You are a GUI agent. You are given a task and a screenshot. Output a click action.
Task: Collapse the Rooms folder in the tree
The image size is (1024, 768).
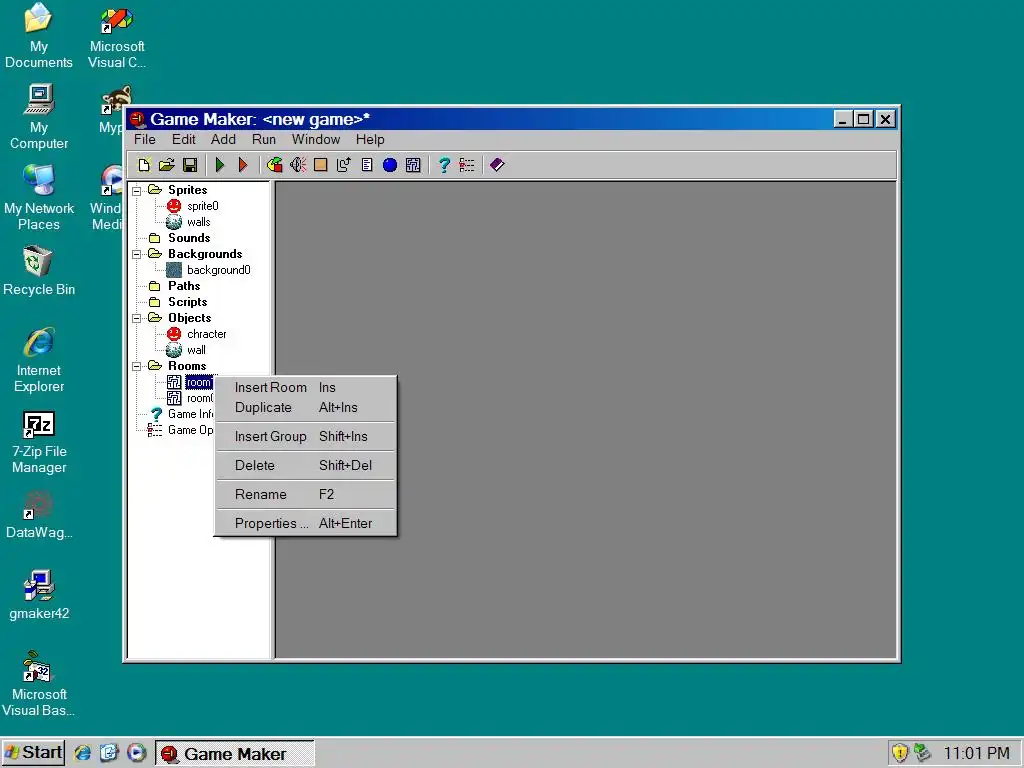point(136,366)
